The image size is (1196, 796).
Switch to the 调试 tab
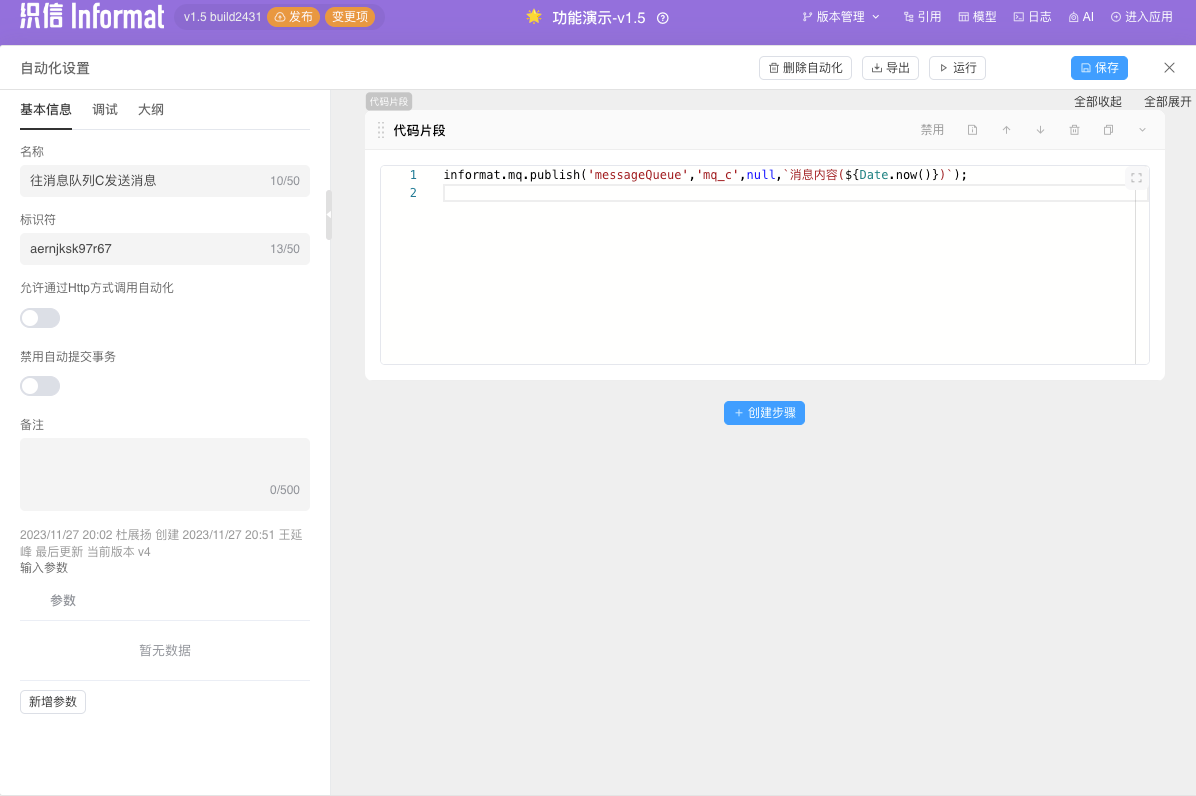[104, 109]
